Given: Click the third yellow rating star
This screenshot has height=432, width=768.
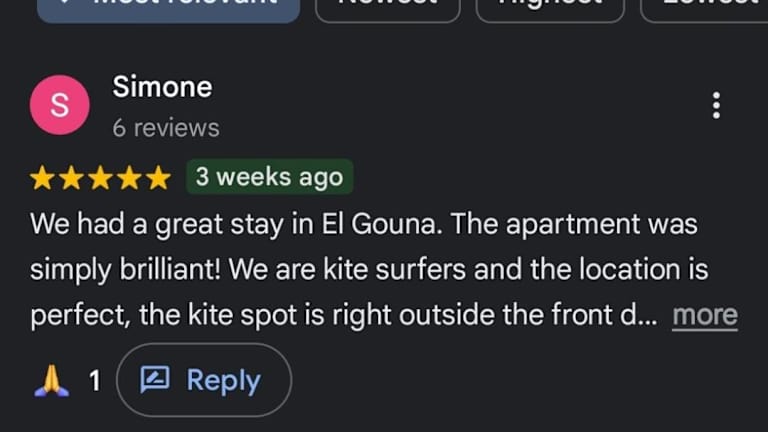Looking at the screenshot, I should coord(100,179).
